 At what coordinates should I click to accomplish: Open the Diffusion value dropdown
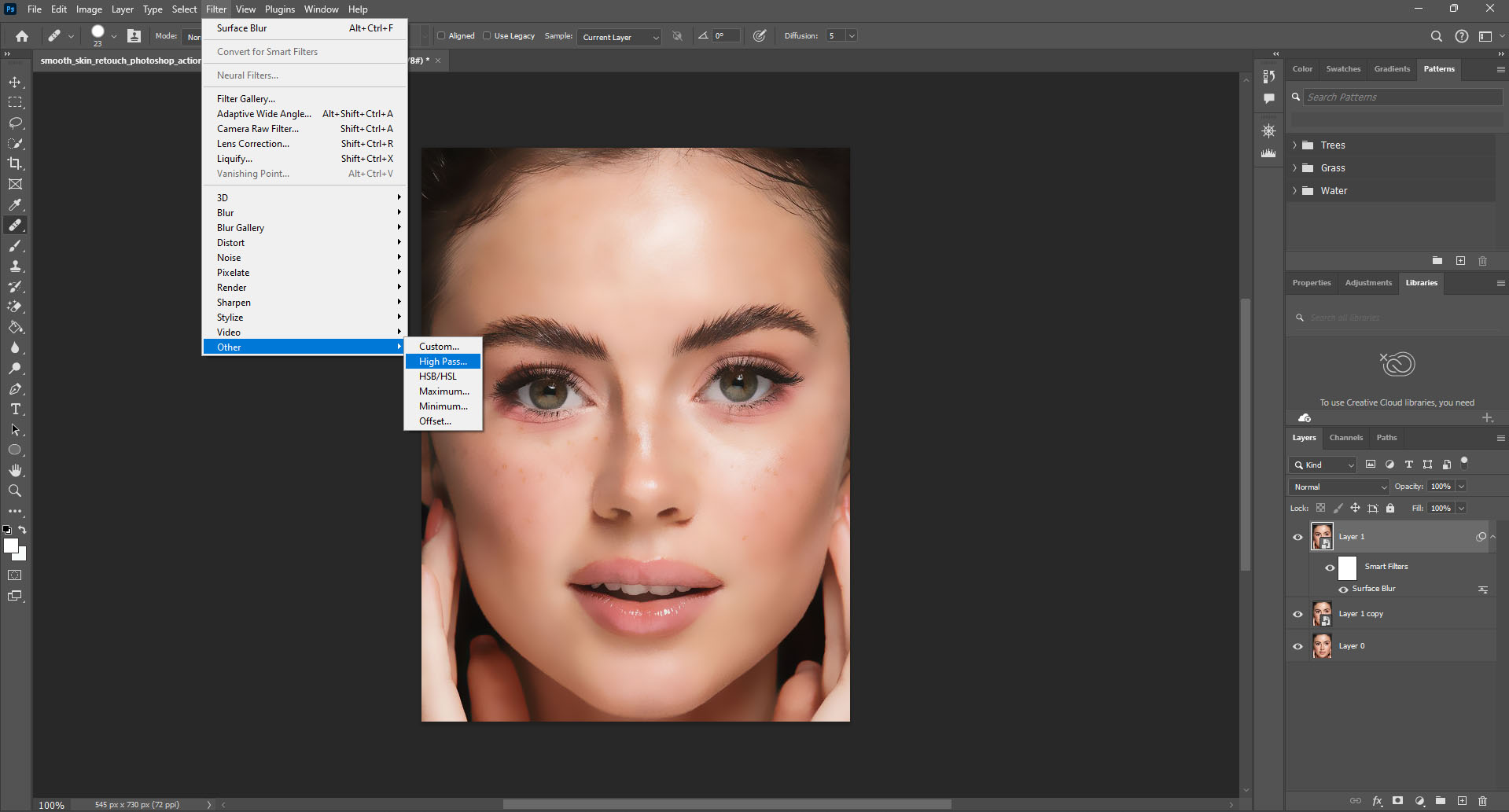pyautogui.click(x=852, y=36)
